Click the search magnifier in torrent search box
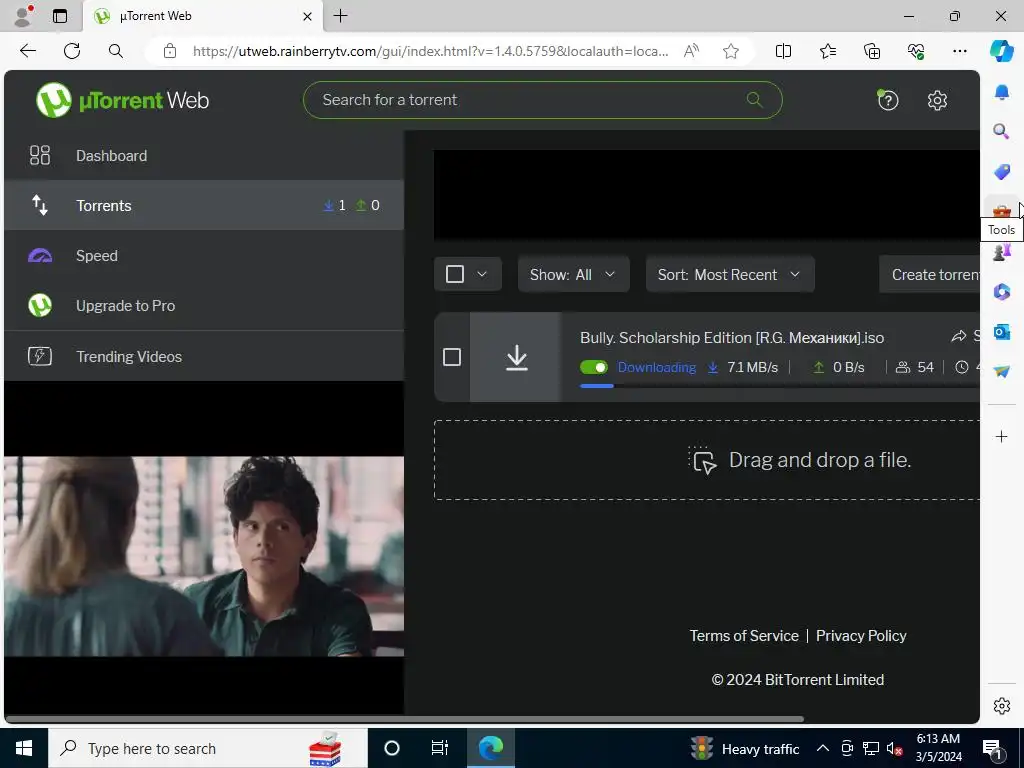The image size is (1024, 768). coord(754,99)
